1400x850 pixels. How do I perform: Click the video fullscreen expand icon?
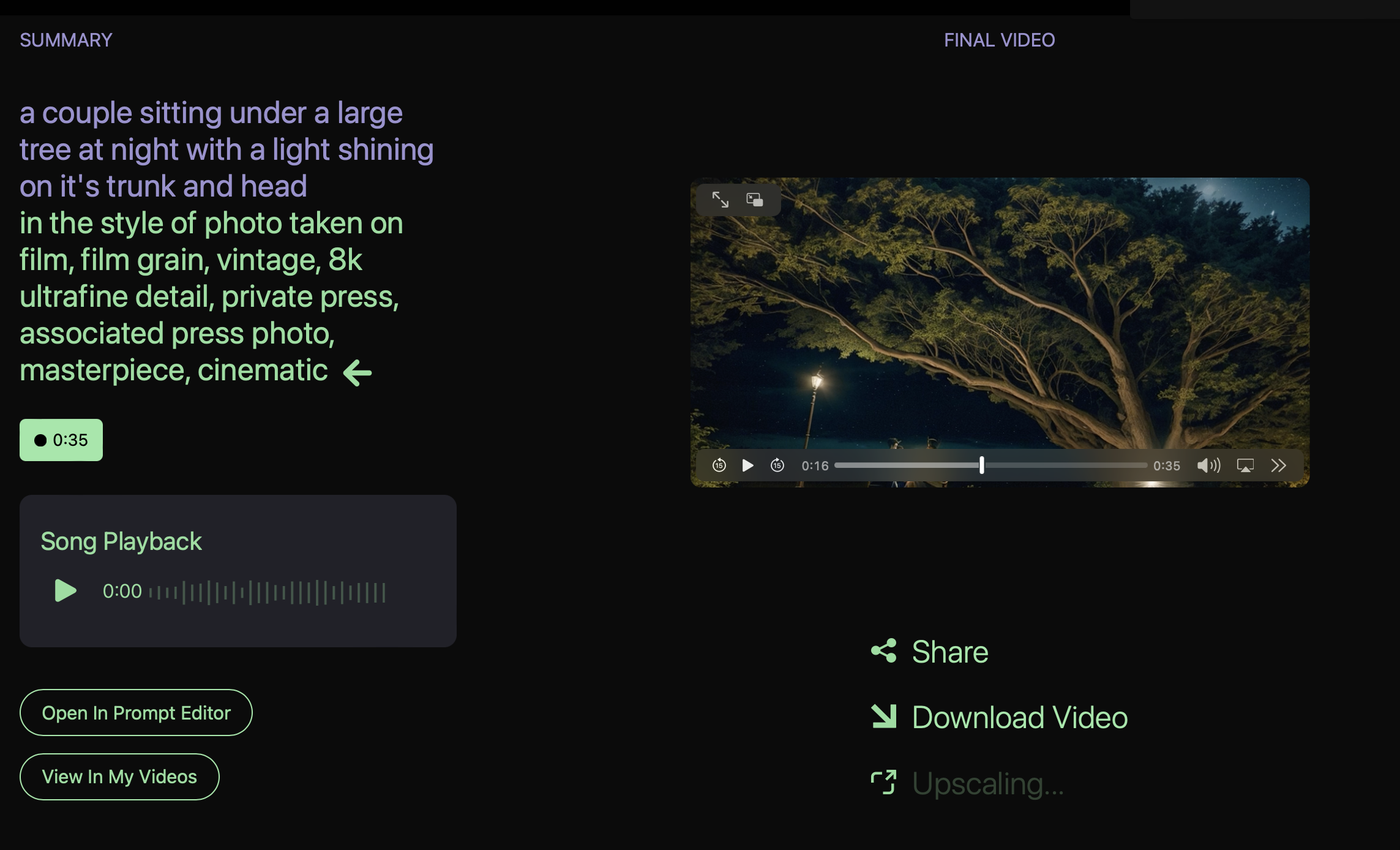coord(720,200)
